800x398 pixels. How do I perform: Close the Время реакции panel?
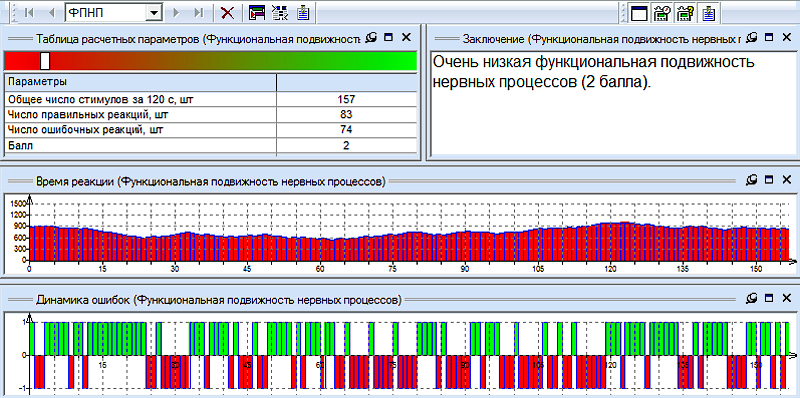(x=787, y=180)
